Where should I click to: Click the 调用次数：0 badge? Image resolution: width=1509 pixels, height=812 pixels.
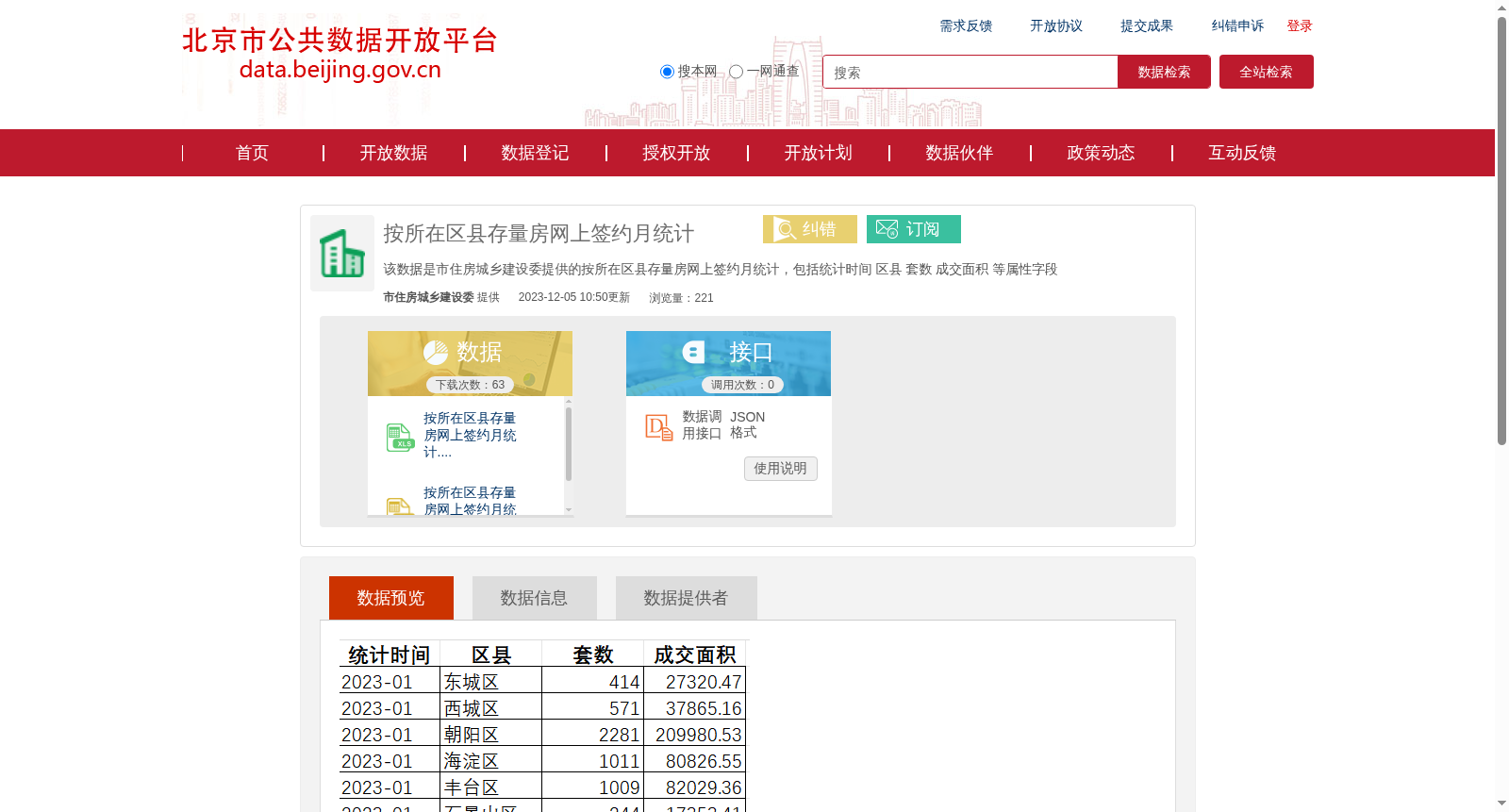tap(742, 385)
